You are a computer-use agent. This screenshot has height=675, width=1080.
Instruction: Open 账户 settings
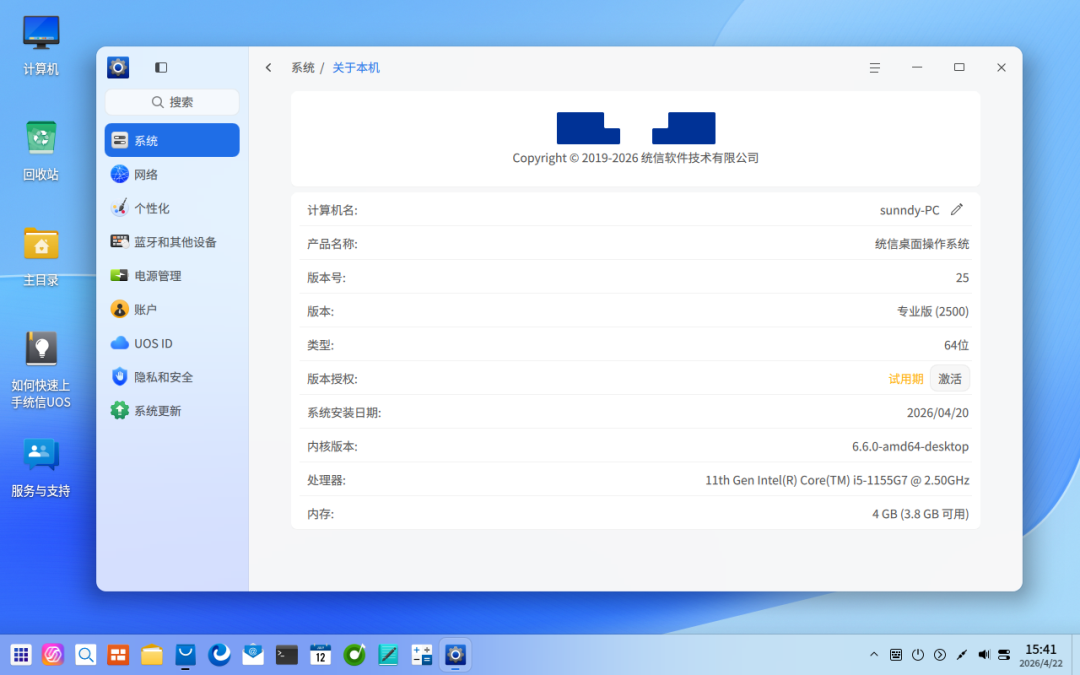(172, 309)
